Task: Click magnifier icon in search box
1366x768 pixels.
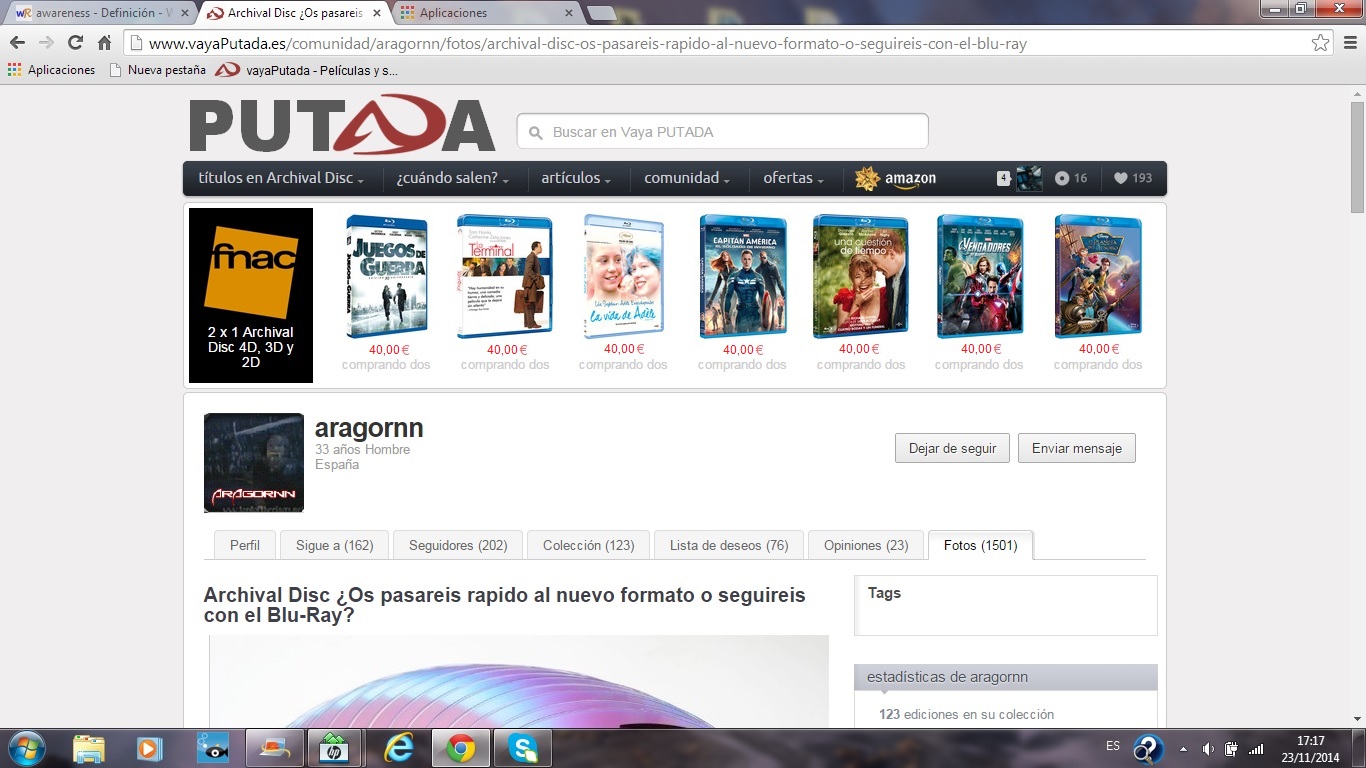Action: [535, 132]
